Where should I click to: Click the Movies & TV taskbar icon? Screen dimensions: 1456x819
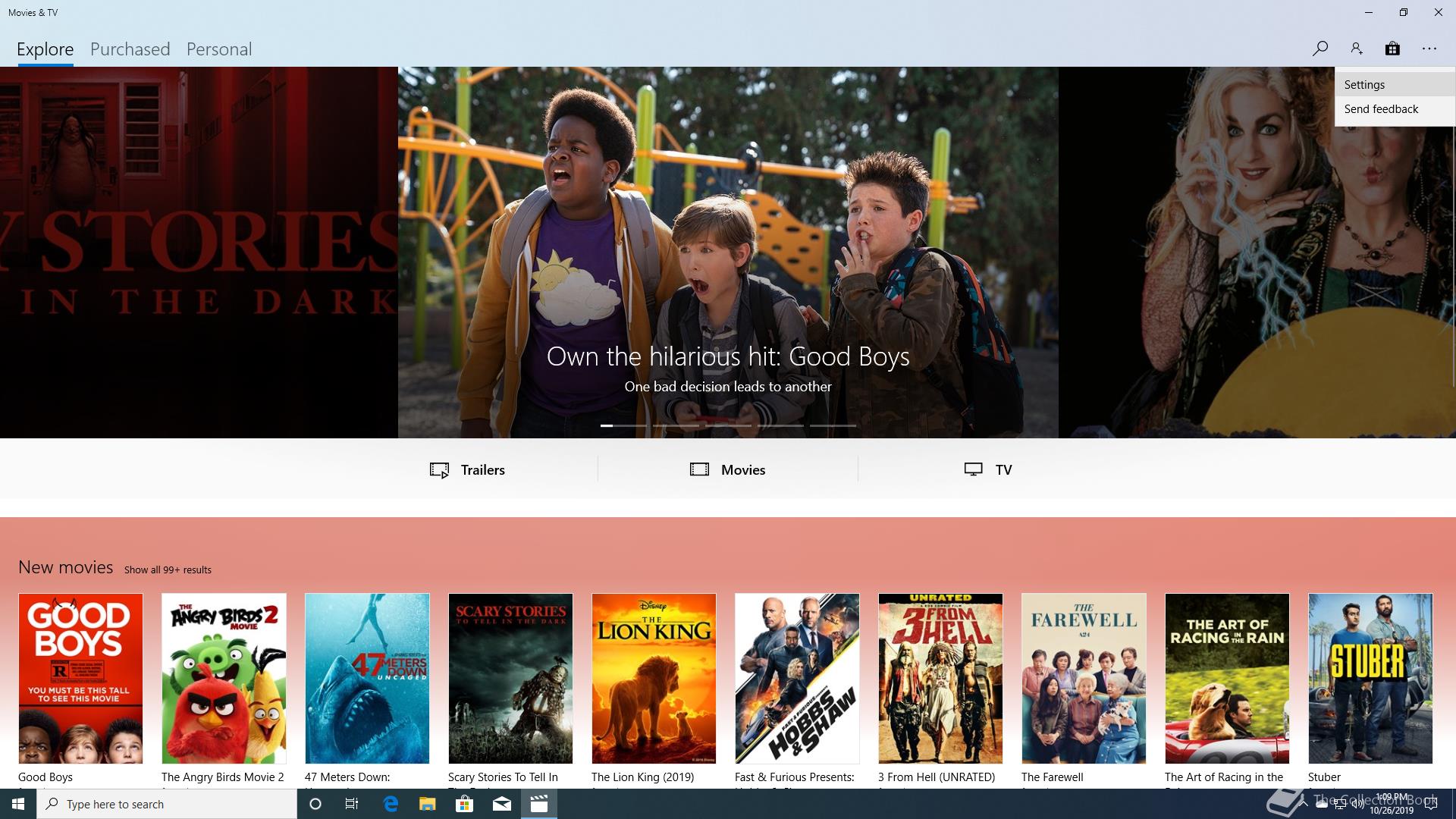click(x=539, y=804)
